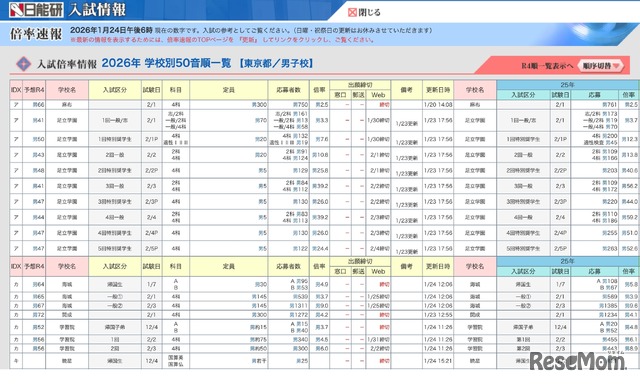Viewport: 640px width, 384px height.
Task: Click last year's 男263 applicant count
Action: coord(609,249)
